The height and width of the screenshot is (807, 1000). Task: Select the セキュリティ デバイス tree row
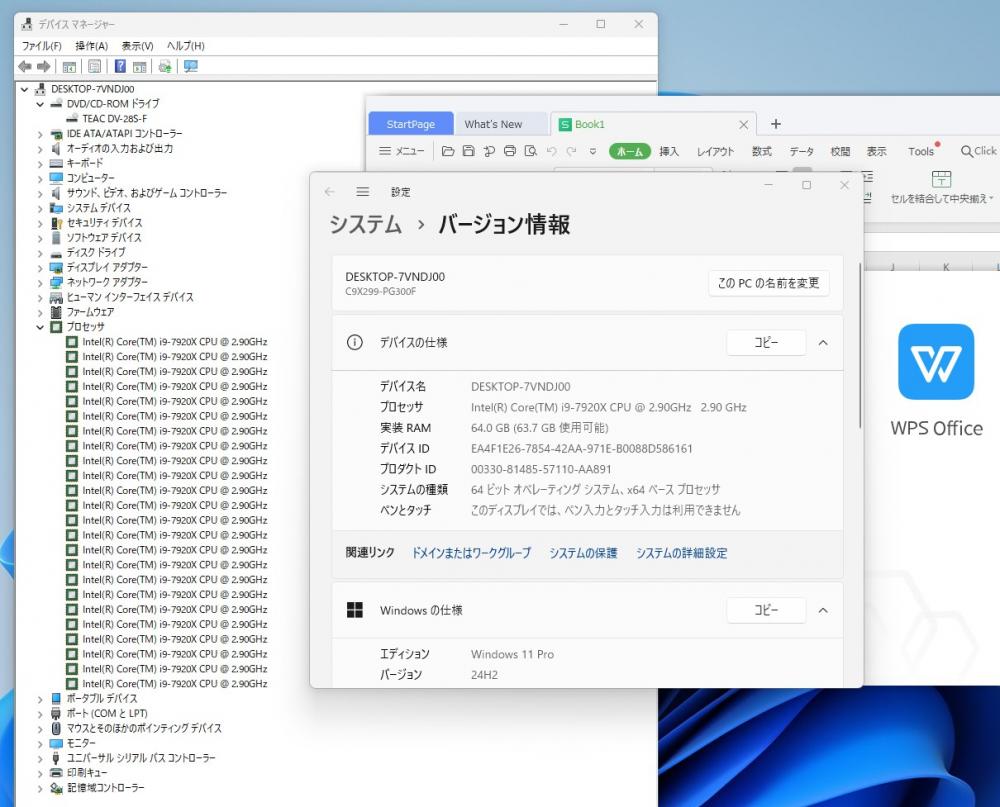pos(104,223)
